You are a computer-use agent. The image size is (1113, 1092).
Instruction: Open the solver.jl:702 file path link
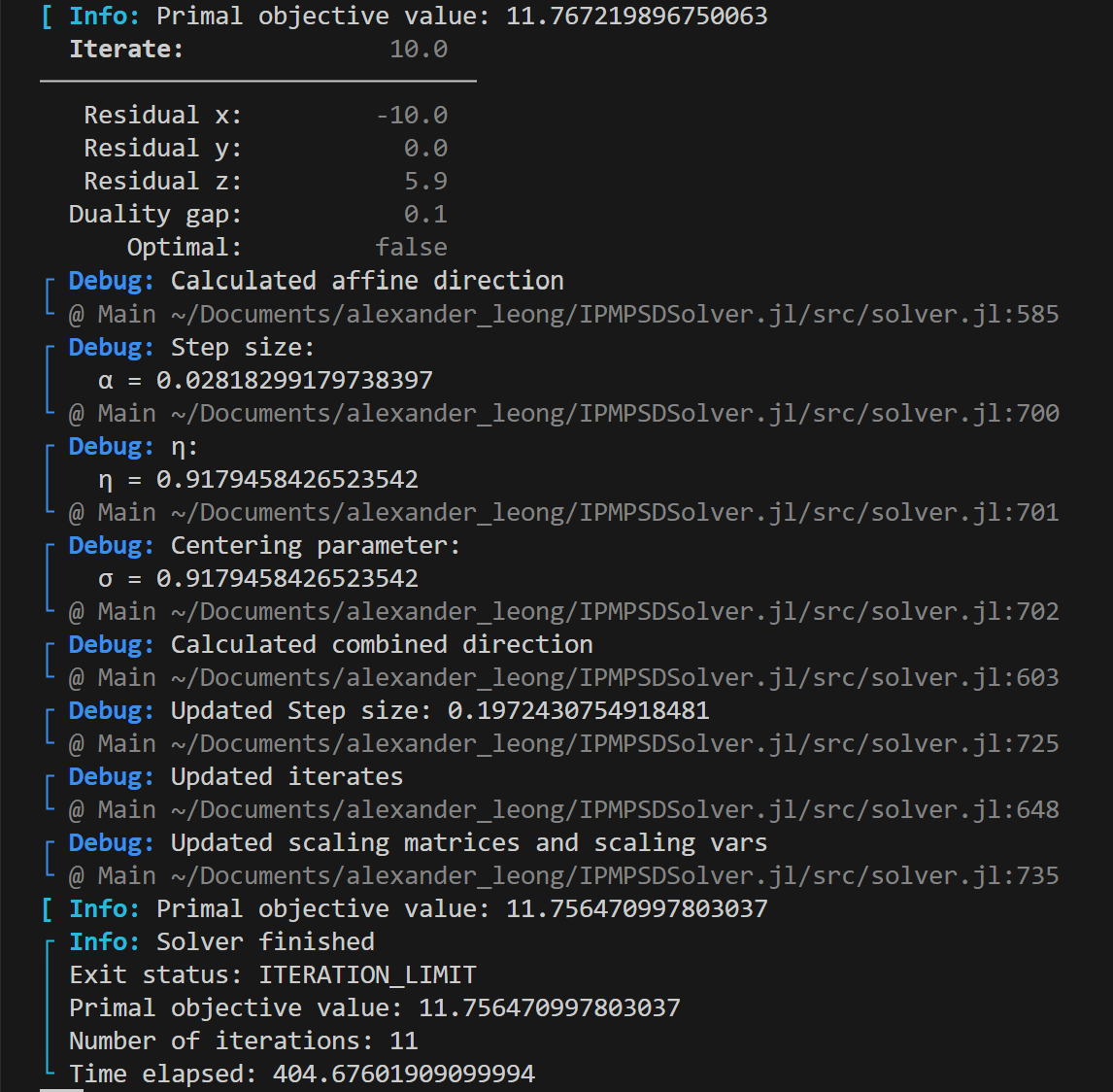coord(615,611)
